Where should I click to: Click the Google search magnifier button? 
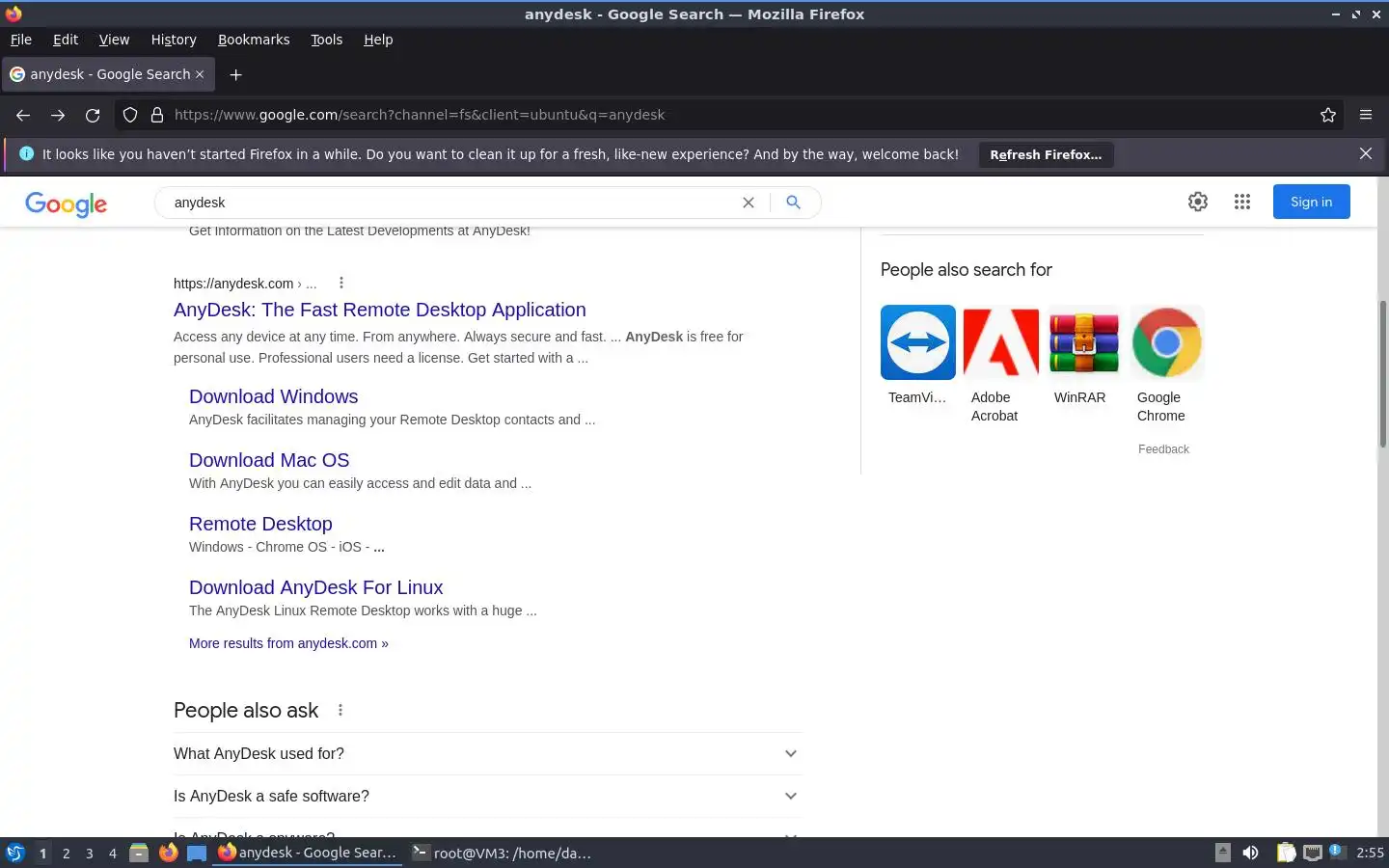pos(793,203)
